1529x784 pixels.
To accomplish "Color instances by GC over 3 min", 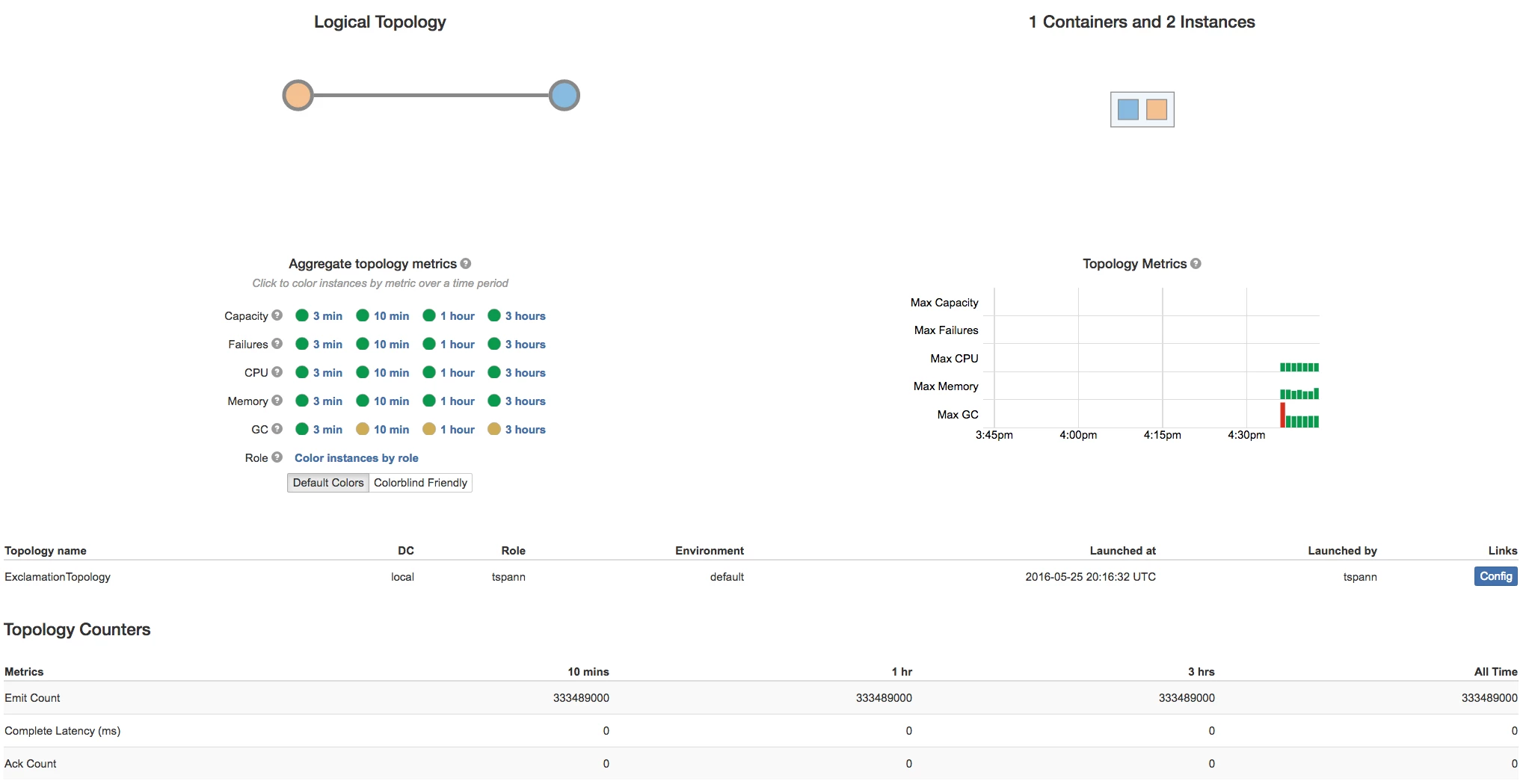I will 319,430.
